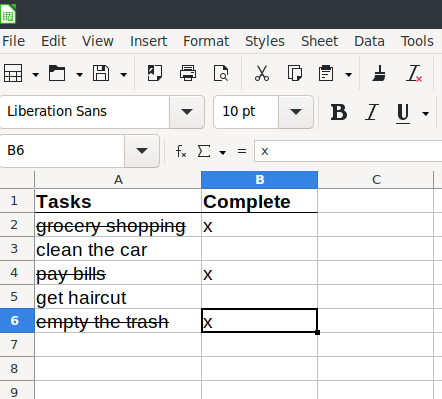
Task: Toggle Italic formatting
Action: click(x=372, y=112)
